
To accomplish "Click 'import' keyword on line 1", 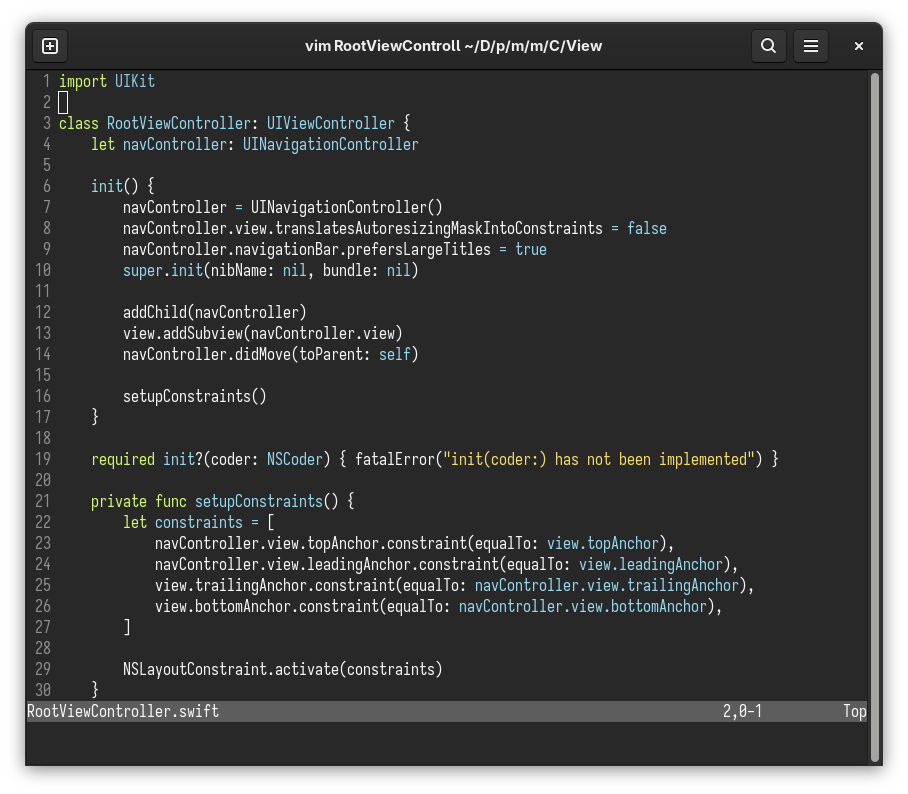I will 83,81.
